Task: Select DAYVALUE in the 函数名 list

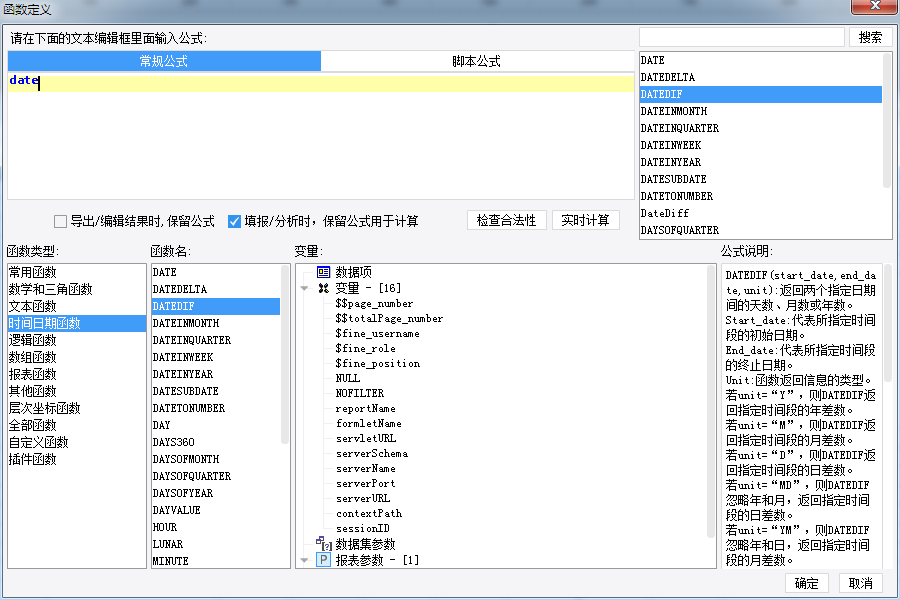Action: (x=216, y=510)
